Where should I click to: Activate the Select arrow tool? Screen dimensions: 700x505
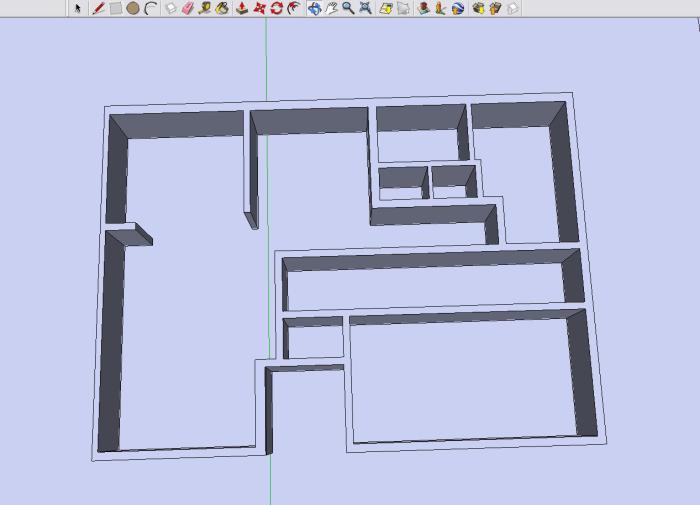pos(78,8)
